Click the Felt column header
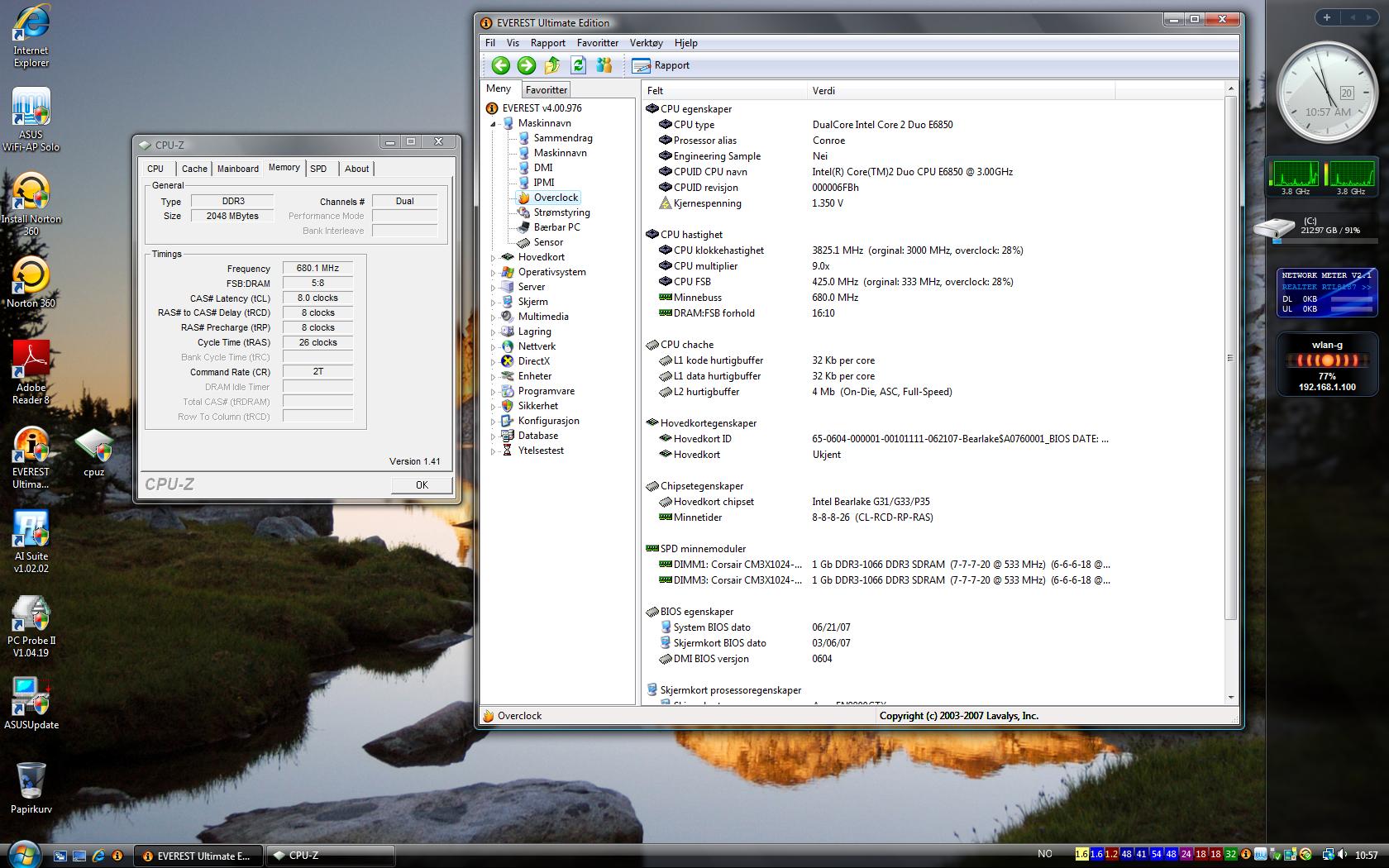This screenshot has width=1389, height=868. tap(724, 91)
